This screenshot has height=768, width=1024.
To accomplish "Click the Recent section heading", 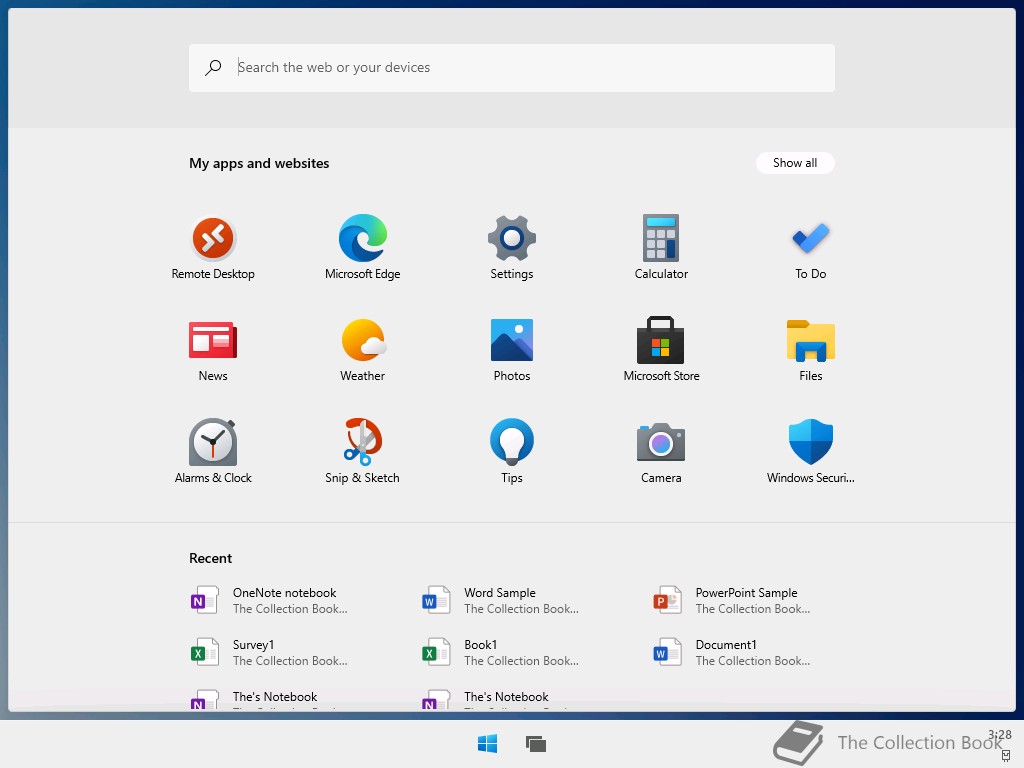I will [x=210, y=558].
